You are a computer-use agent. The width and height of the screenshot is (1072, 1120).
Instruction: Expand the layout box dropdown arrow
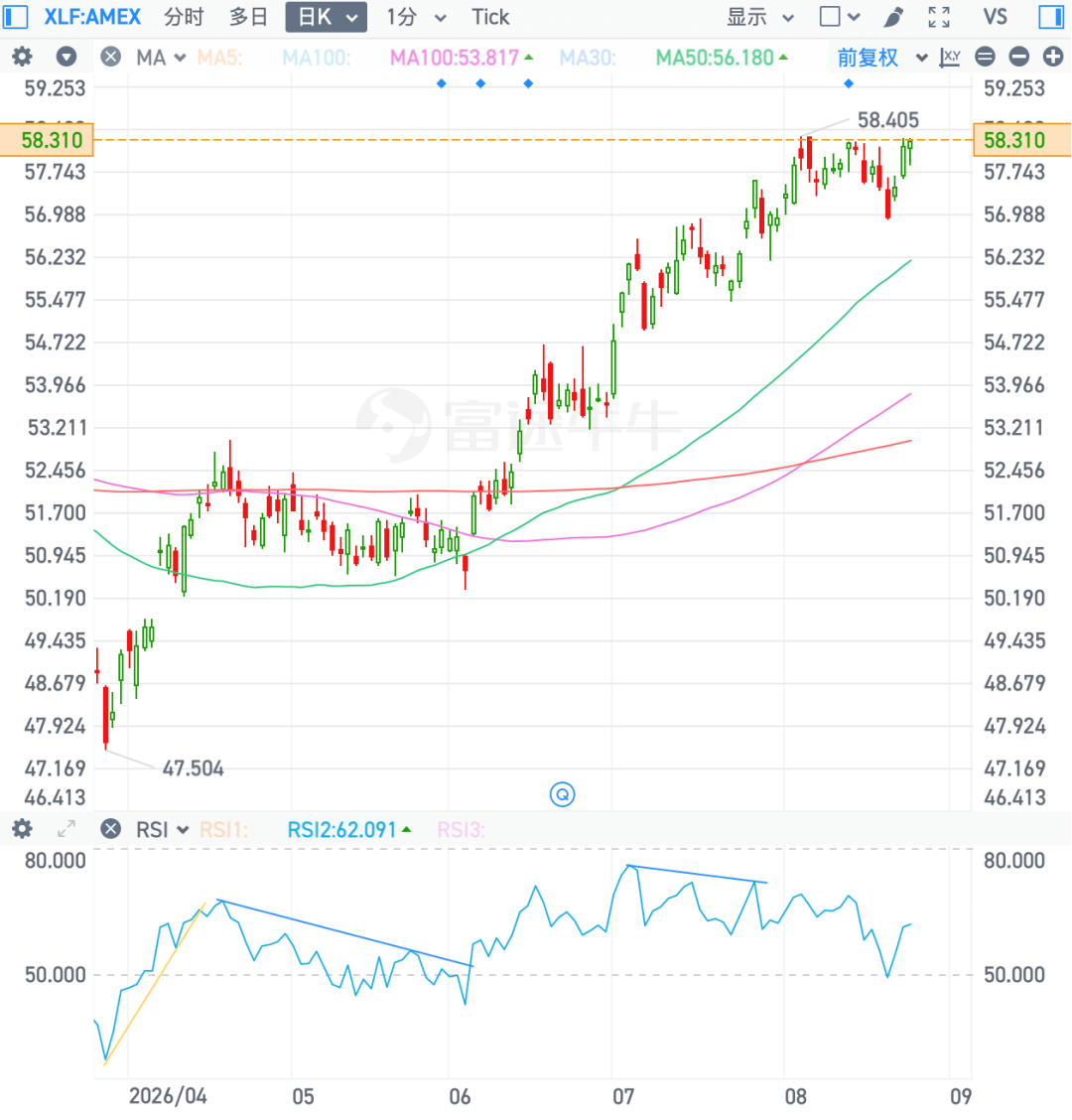[855, 17]
